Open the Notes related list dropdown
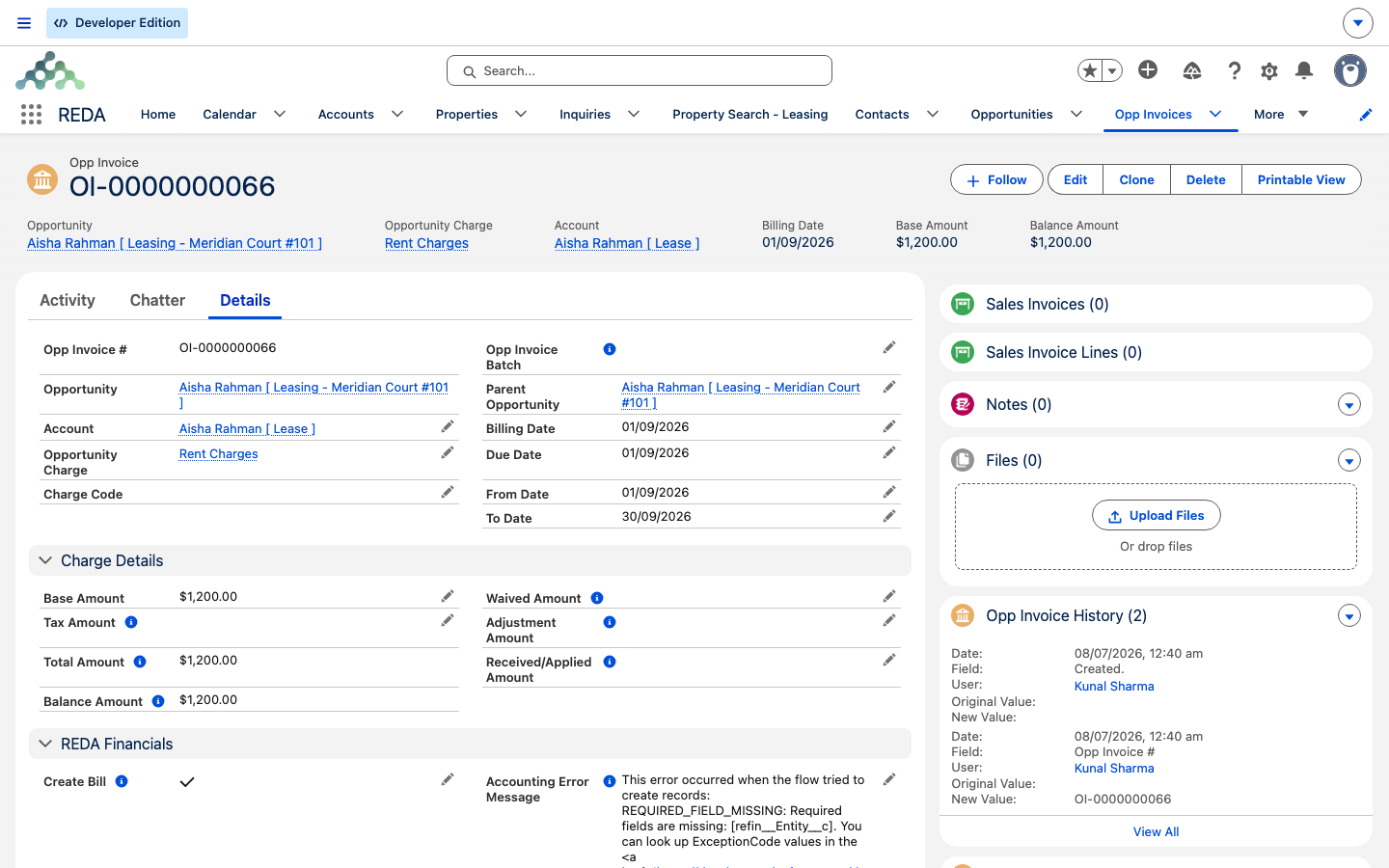The image size is (1389, 868). (1349, 405)
